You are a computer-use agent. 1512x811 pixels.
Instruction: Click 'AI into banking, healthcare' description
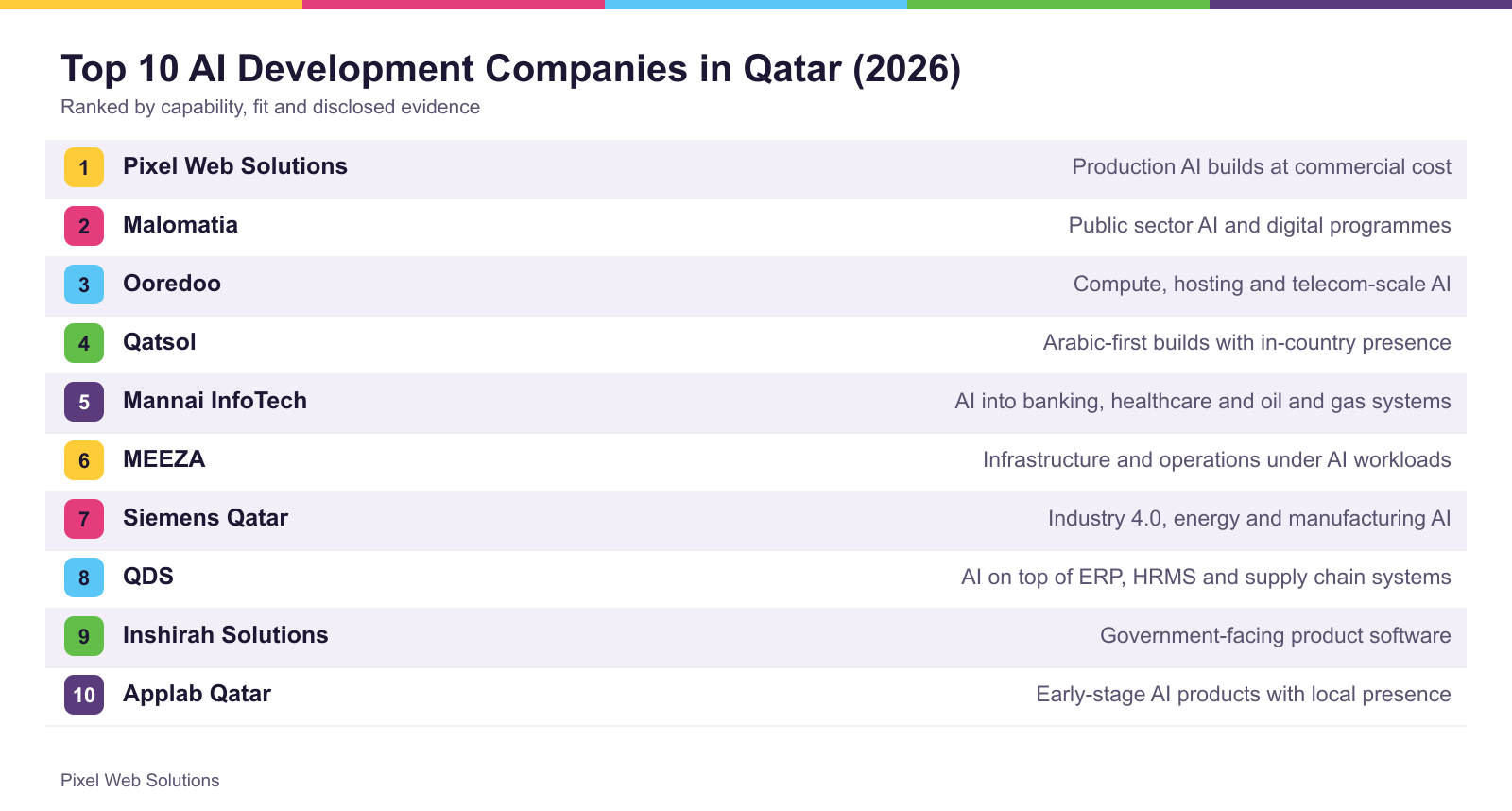(x=1203, y=402)
